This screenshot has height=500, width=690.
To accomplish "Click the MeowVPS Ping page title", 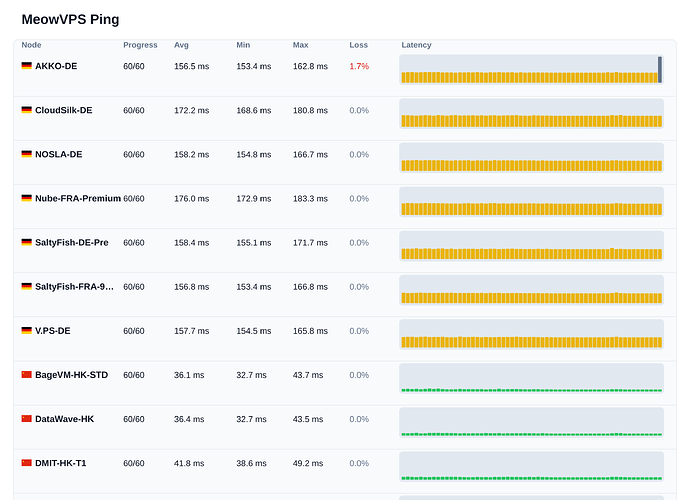I will (x=70, y=19).
